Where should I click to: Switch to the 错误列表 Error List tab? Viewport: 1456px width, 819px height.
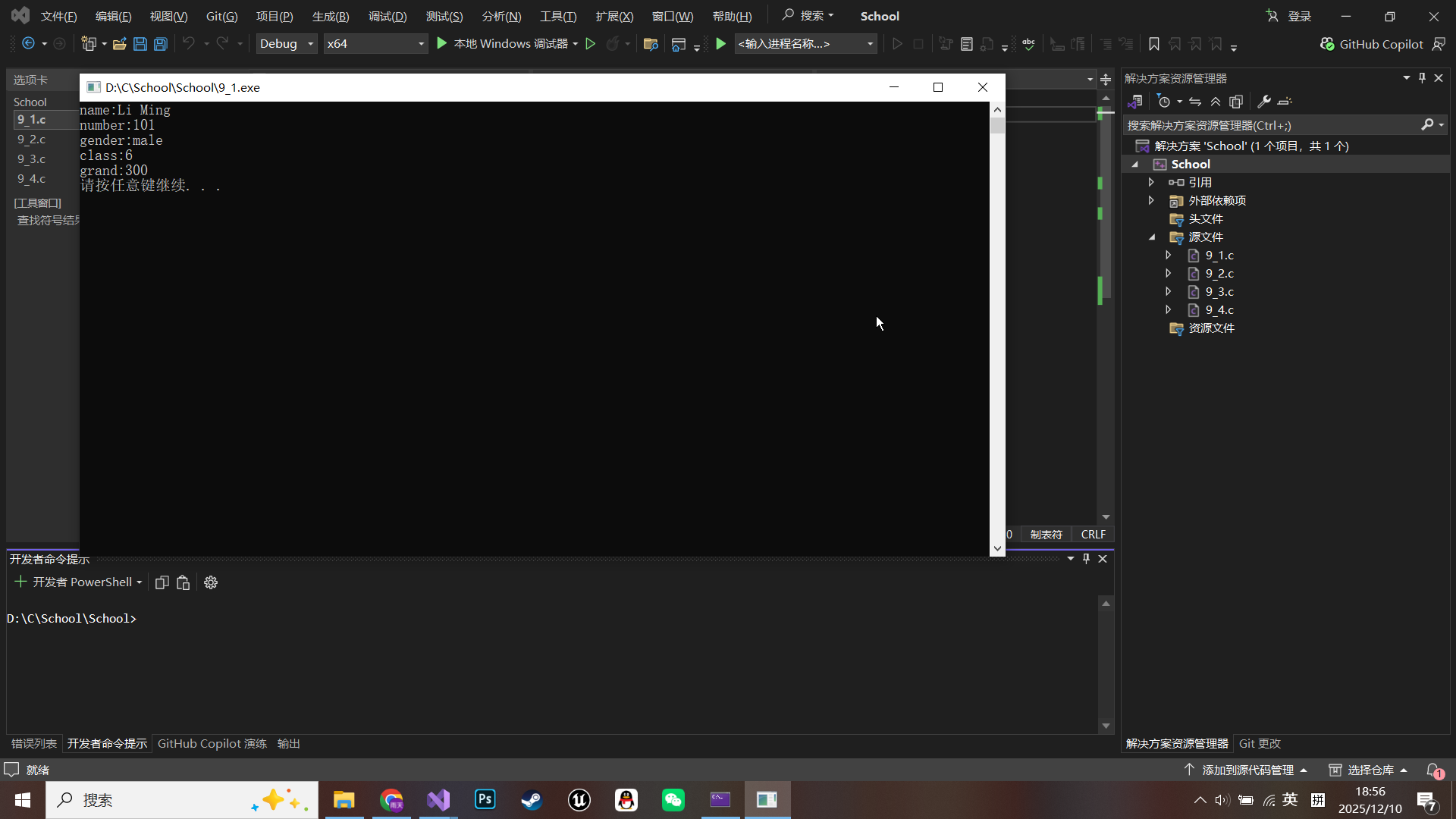[34, 744]
